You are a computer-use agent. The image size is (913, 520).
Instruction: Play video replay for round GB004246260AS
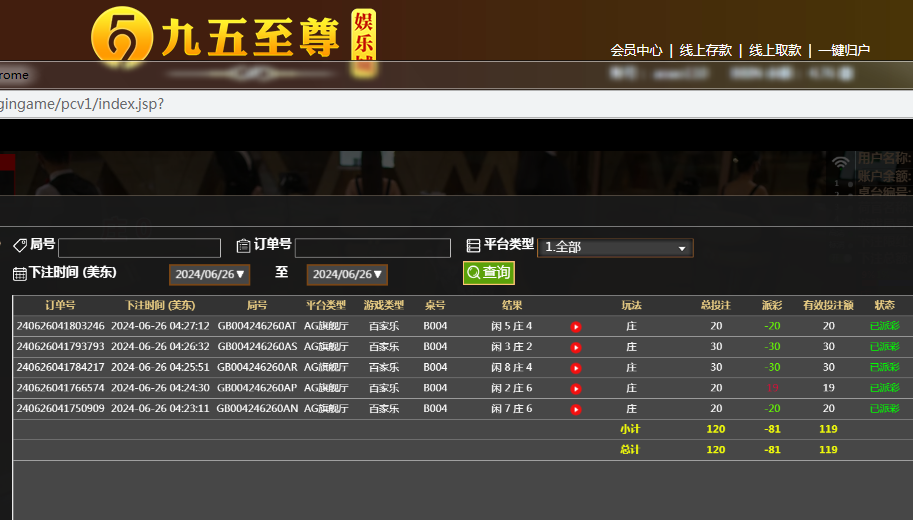coord(576,347)
